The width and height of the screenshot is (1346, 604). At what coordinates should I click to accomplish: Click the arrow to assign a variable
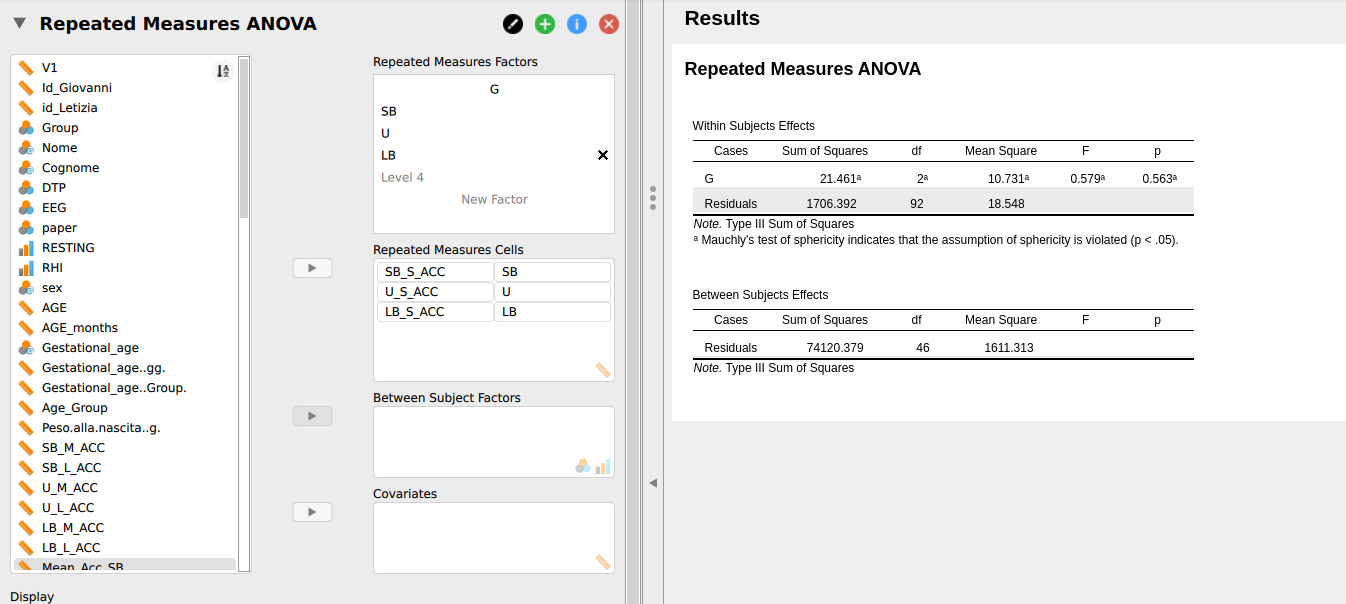pyautogui.click(x=311, y=267)
